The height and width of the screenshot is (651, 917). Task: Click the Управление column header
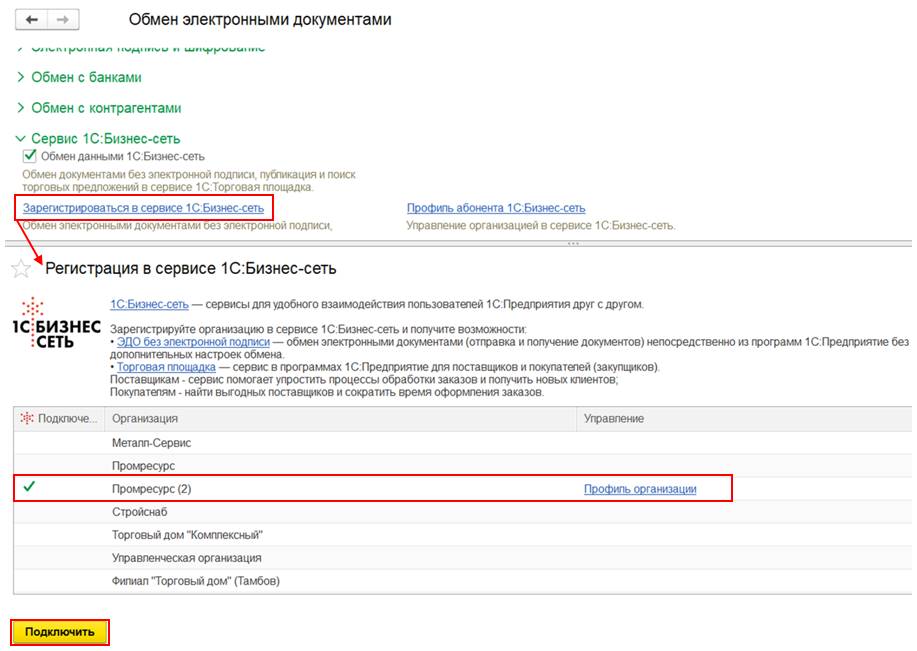tap(614, 418)
